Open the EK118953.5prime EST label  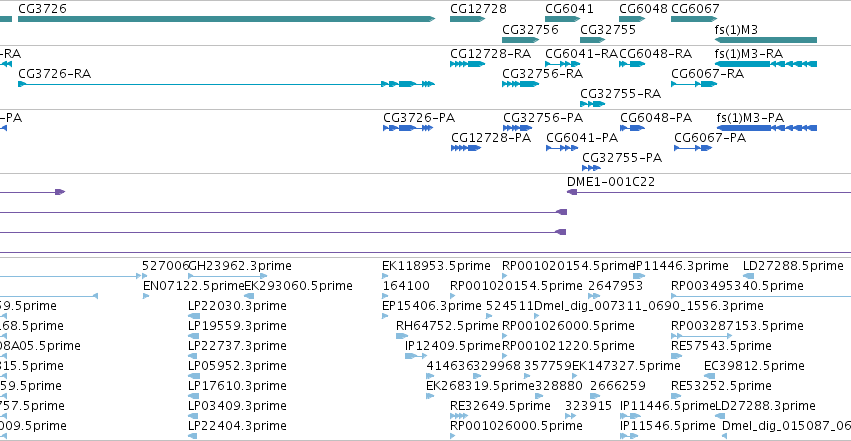point(436,266)
